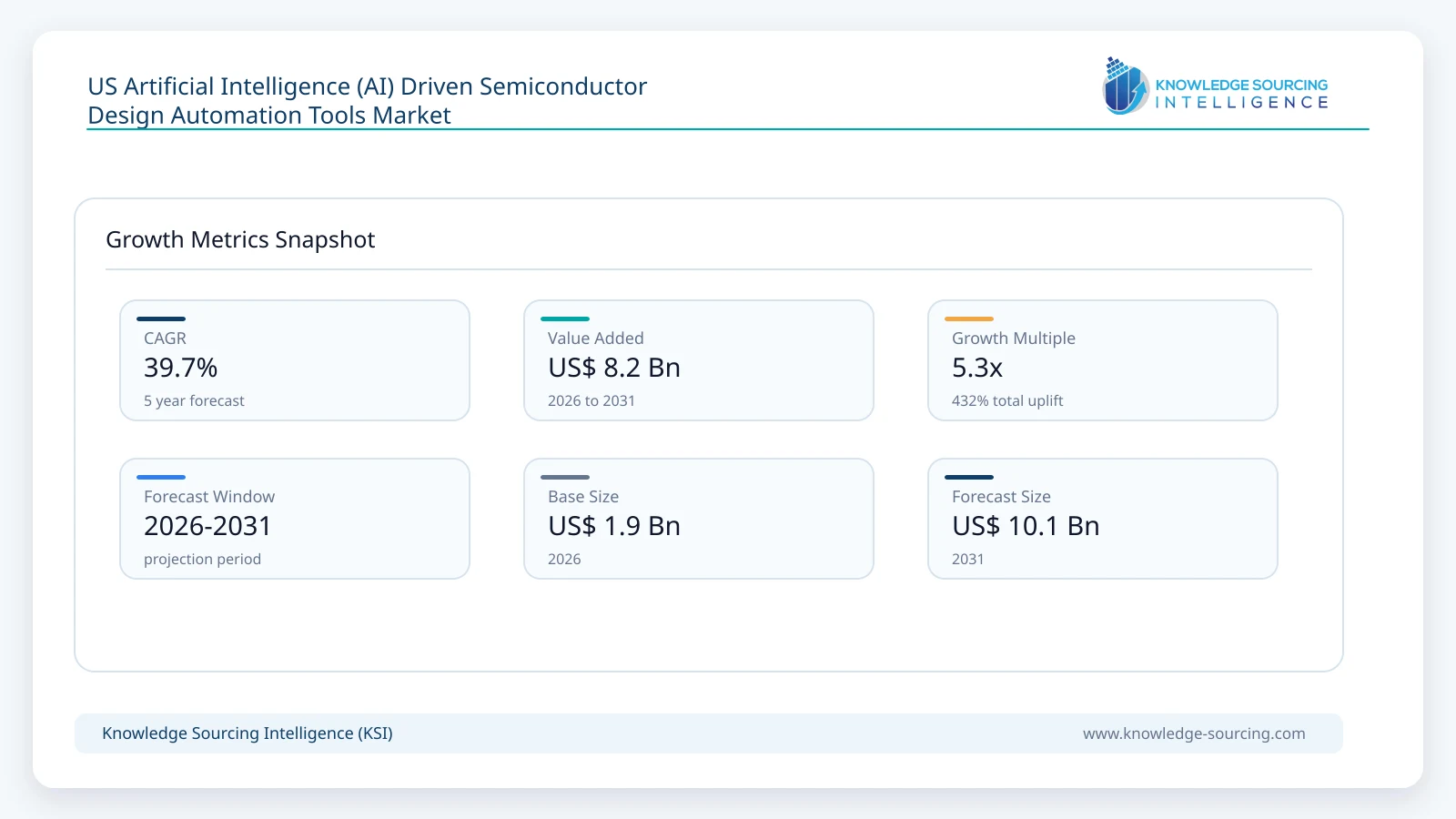
Task: Click the Forecast Window label
Action: (x=209, y=497)
